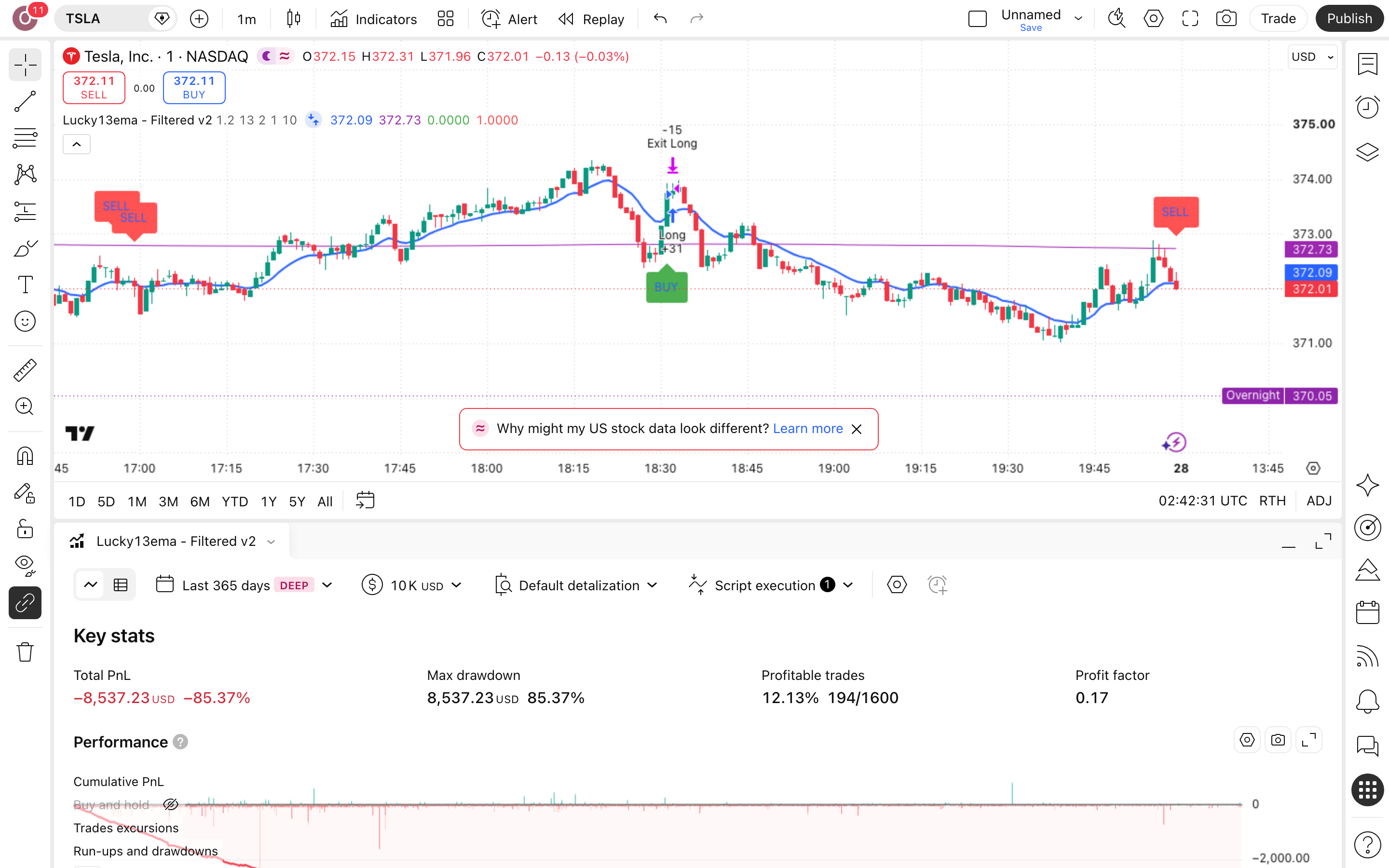
Task: Click the 372.11 SELL button
Action: [94, 88]
